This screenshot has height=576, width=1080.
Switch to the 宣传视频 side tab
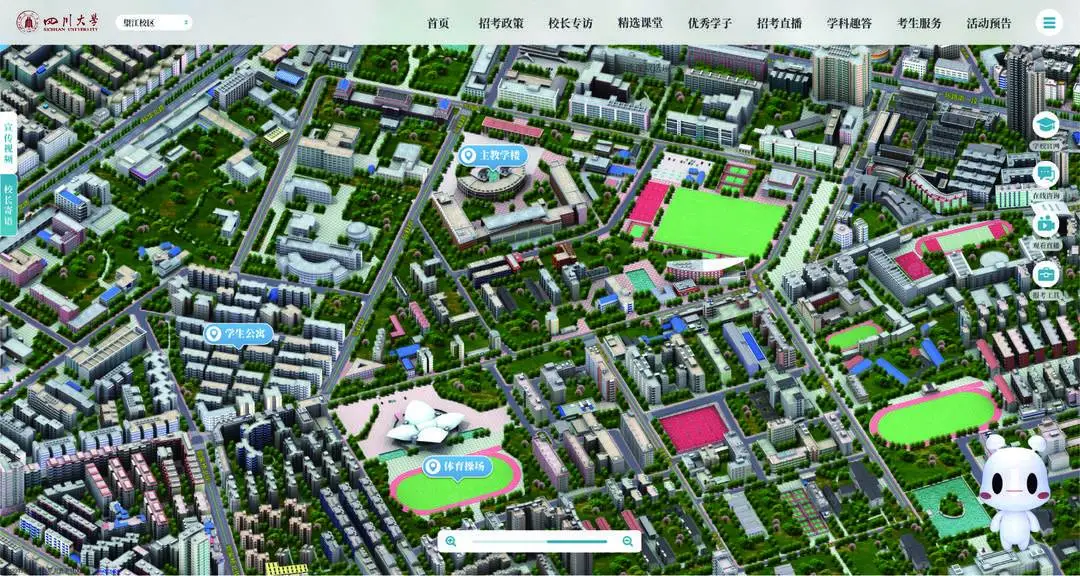pos(8,144)
